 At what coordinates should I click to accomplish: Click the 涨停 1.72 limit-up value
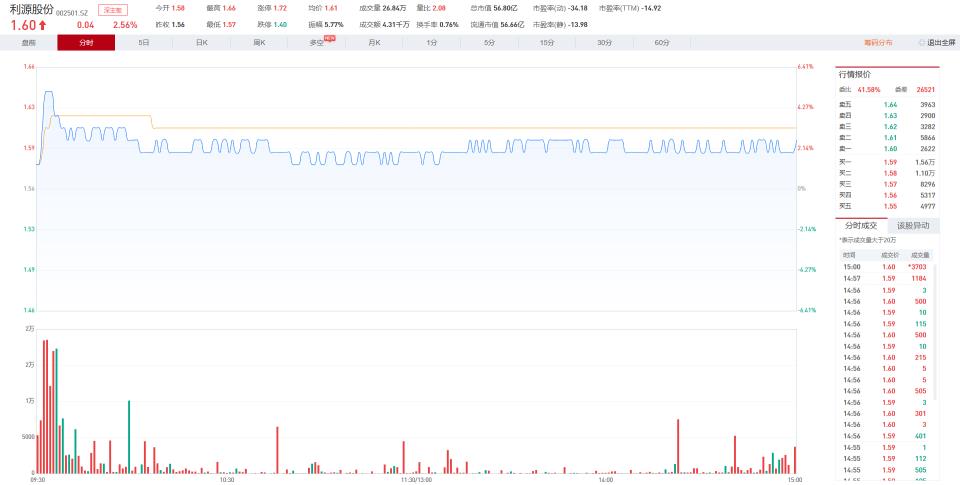[280, 9]
